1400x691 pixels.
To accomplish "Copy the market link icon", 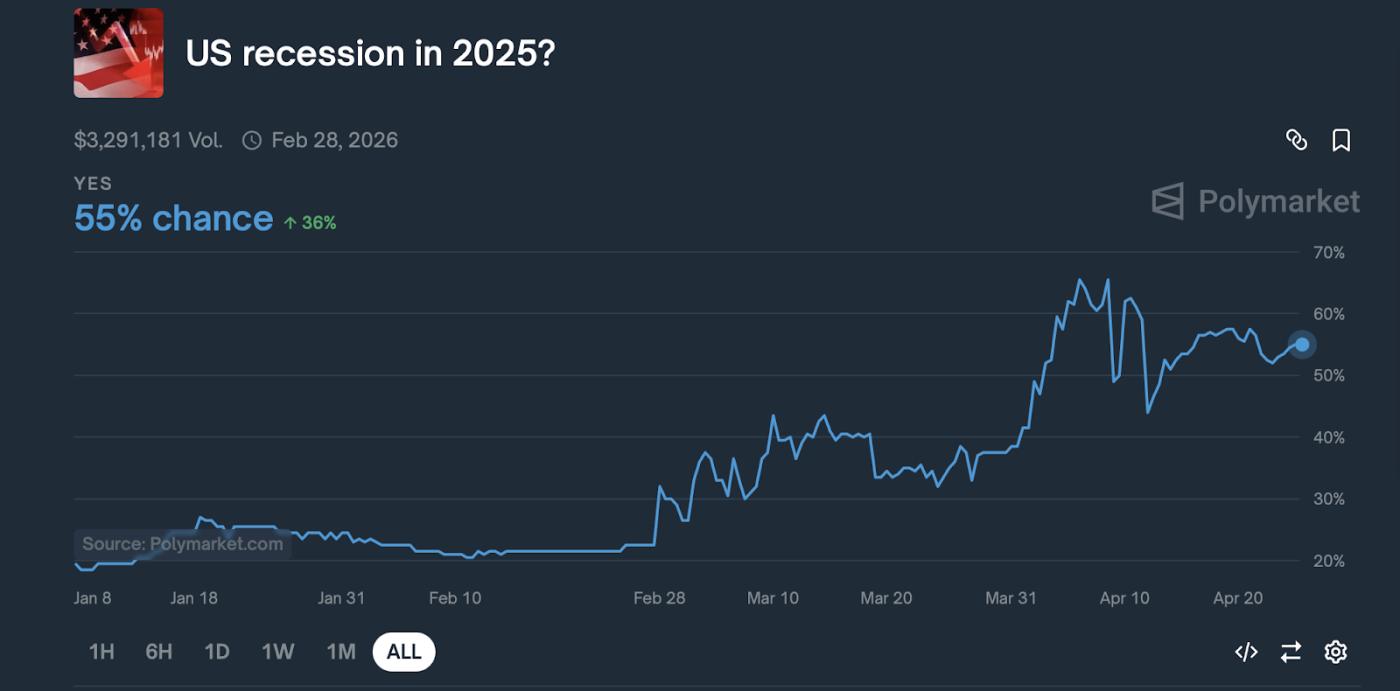I will coord(1296,140).
